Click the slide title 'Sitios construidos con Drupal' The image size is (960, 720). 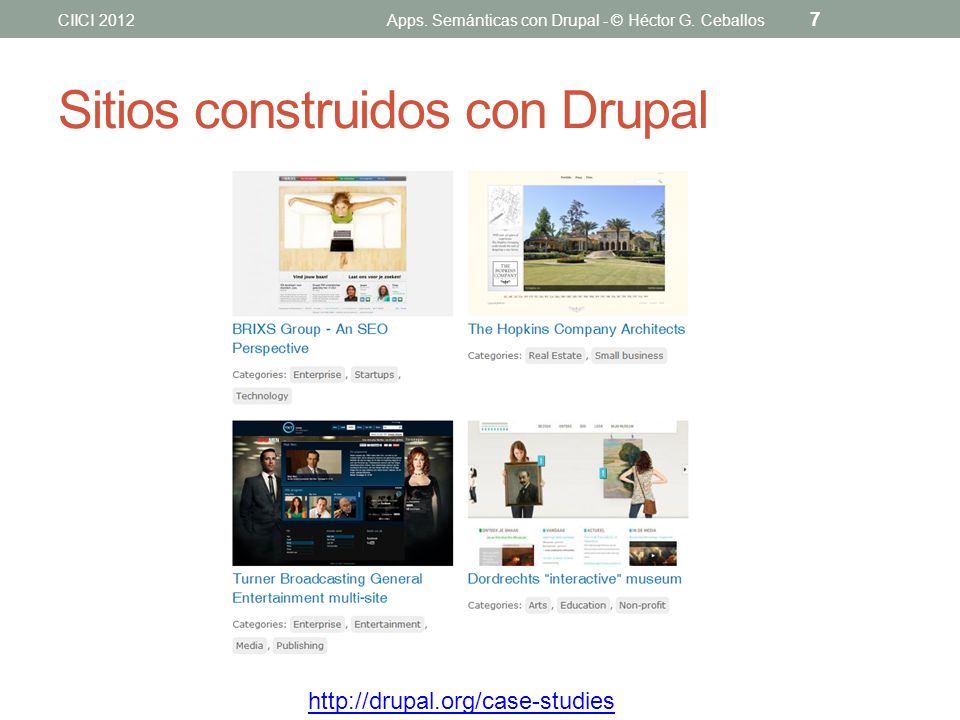pos(383,111)
